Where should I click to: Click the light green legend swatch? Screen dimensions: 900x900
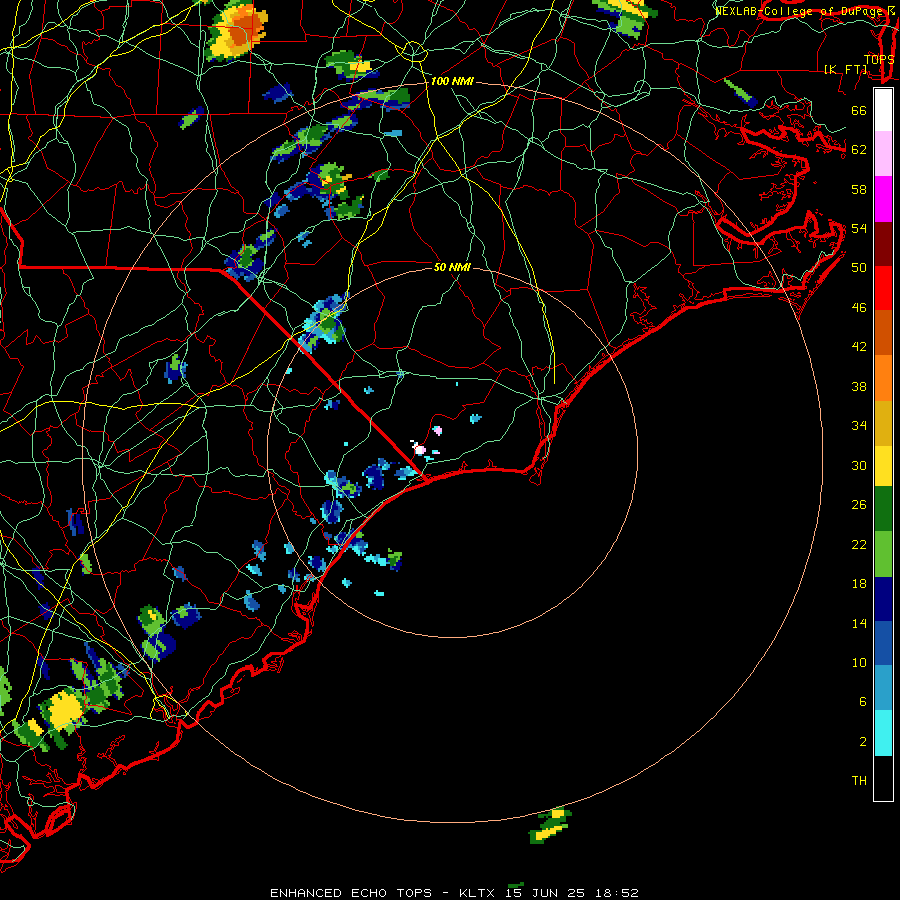tap(883, 554)
